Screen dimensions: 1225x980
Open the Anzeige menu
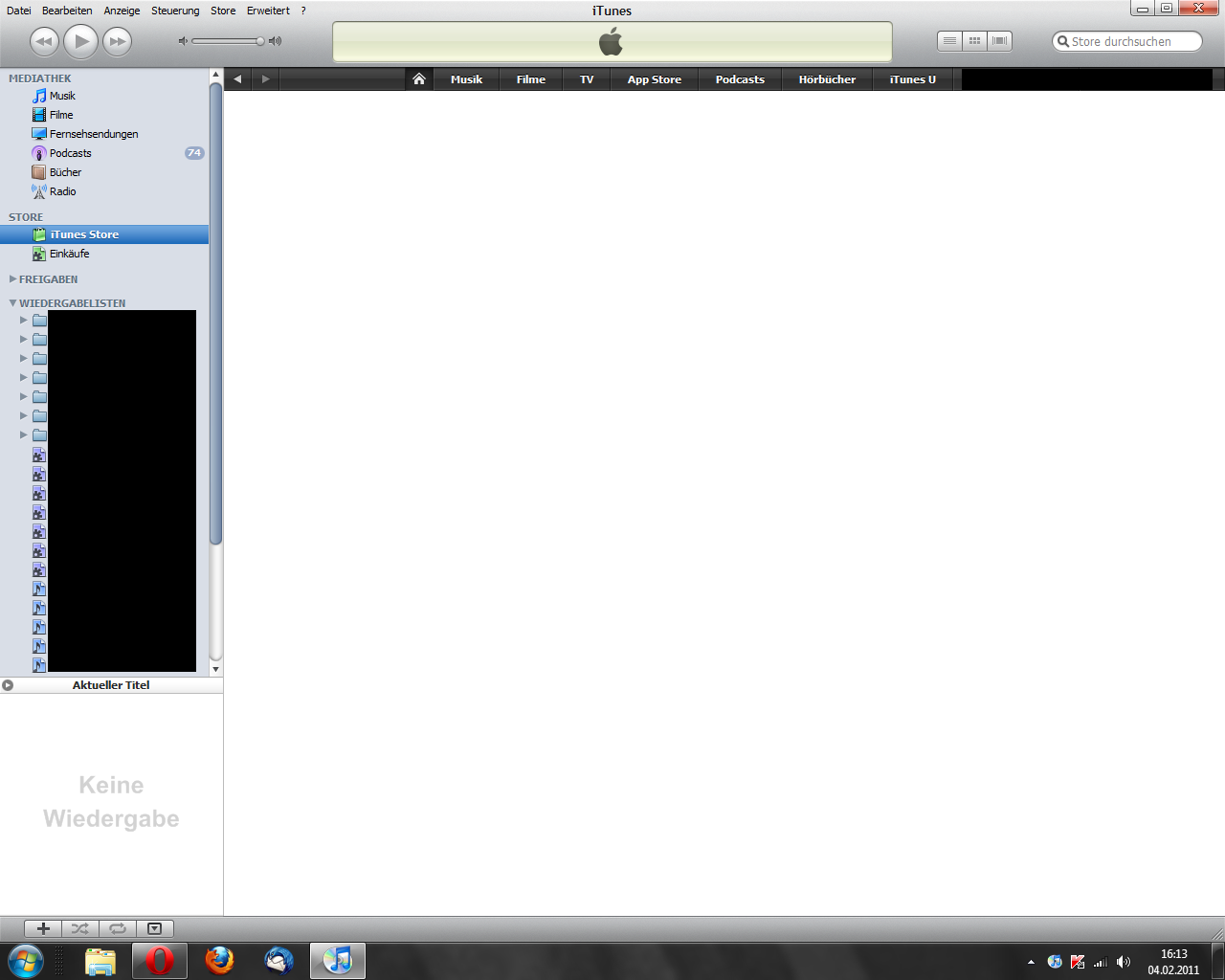click(x=122, y=11)
